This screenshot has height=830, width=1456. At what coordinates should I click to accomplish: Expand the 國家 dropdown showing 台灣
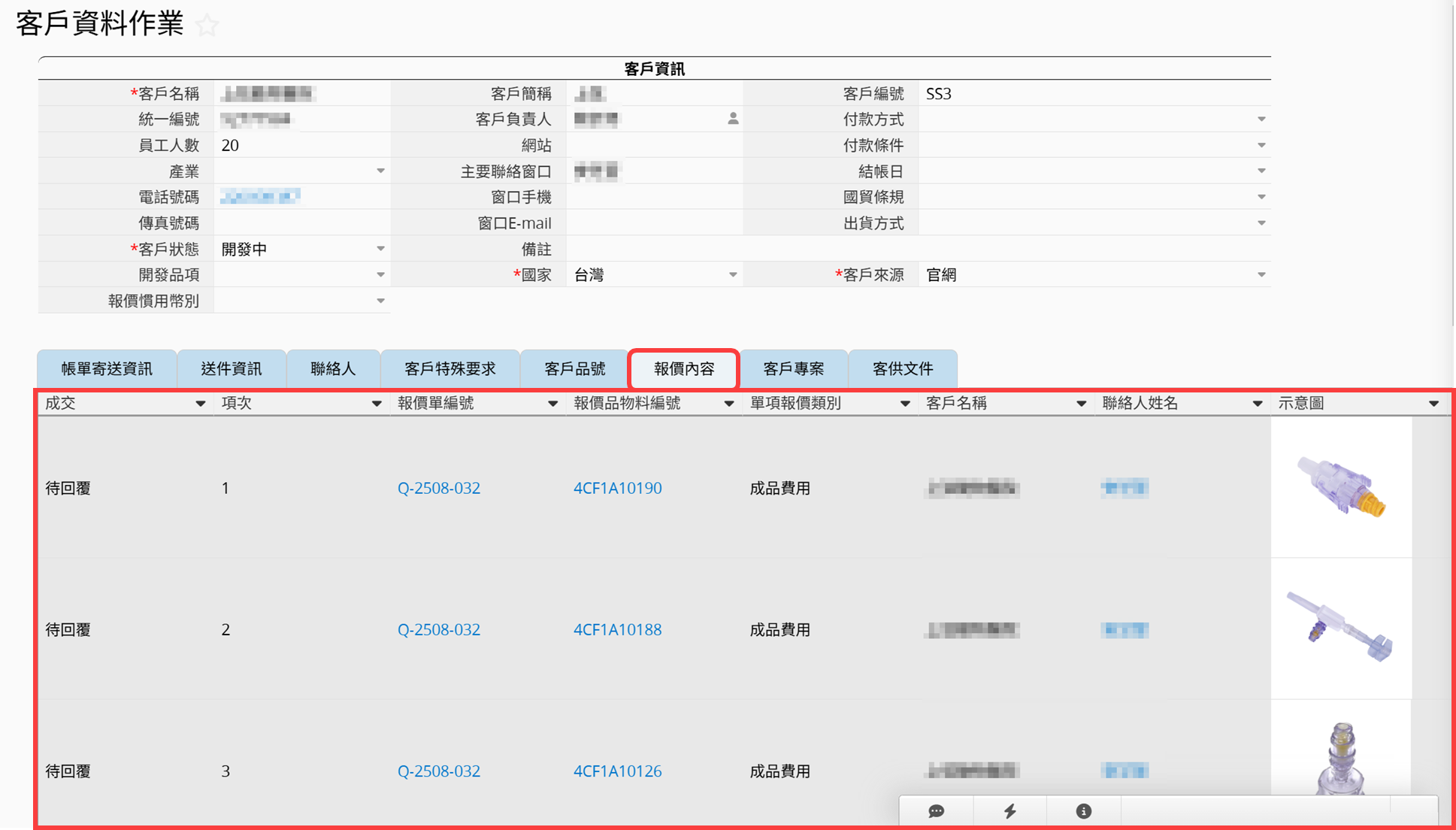point(732,275)
